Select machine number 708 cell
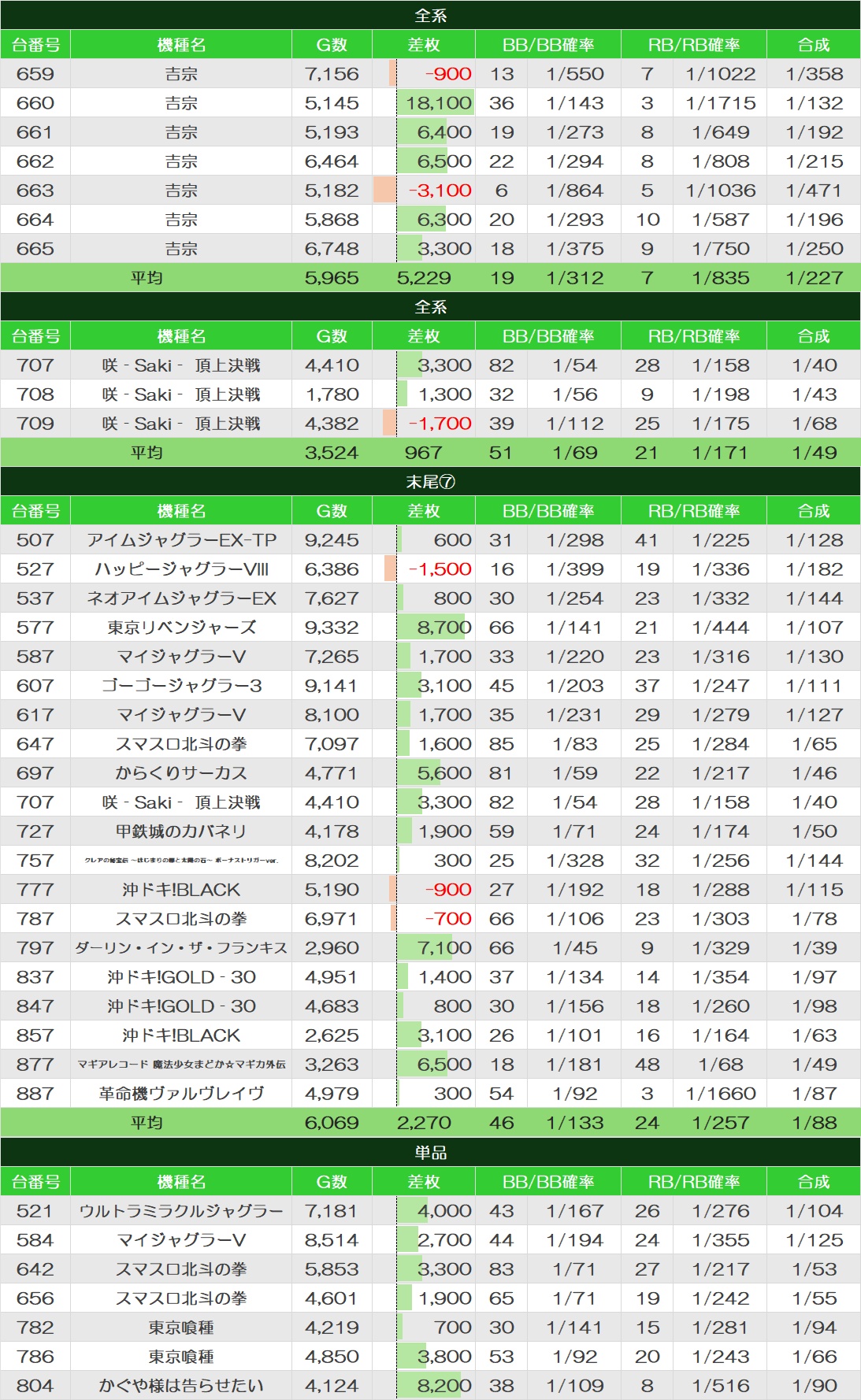 pos(35,394)
